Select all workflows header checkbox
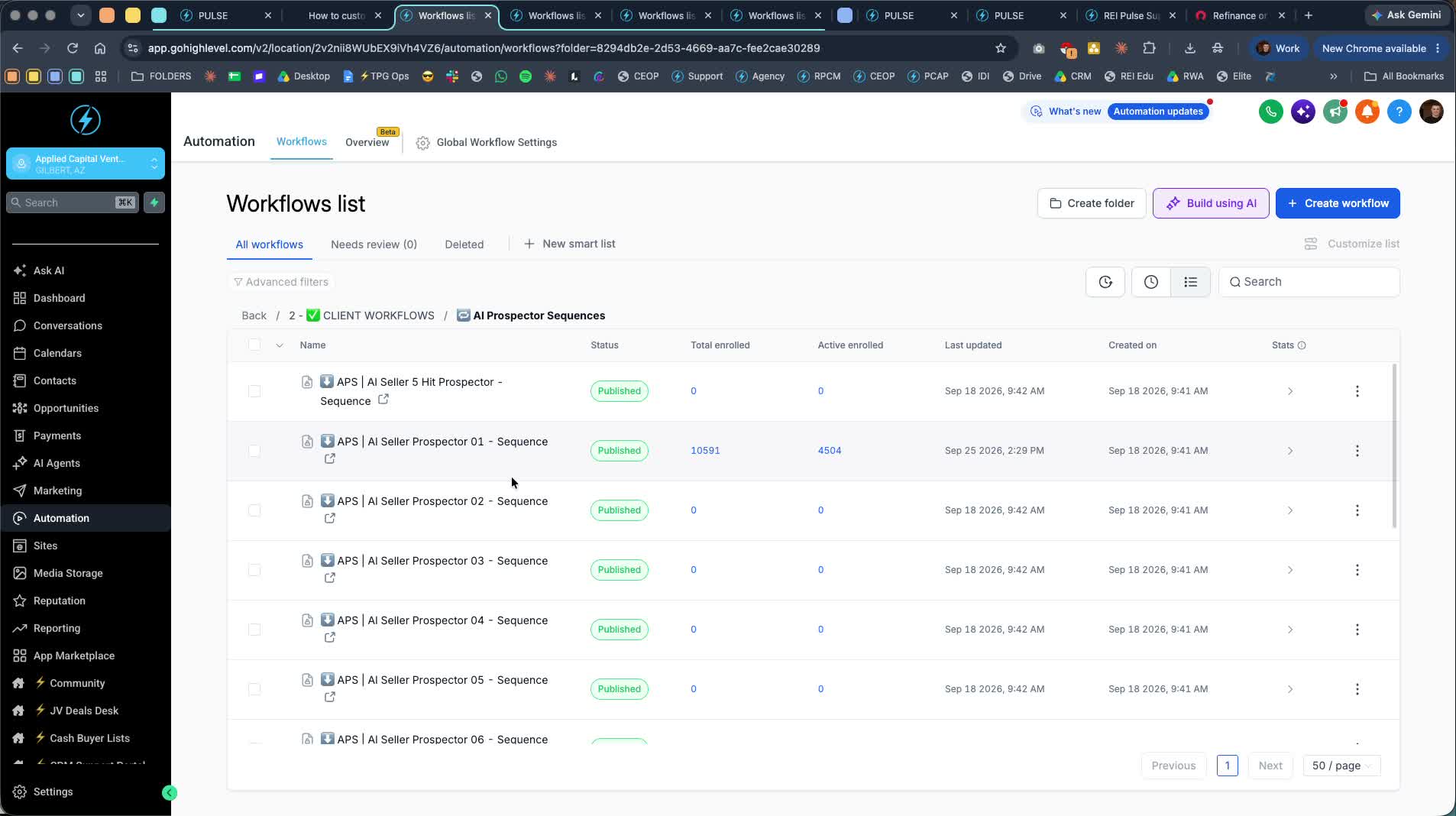 click(254, 345)
